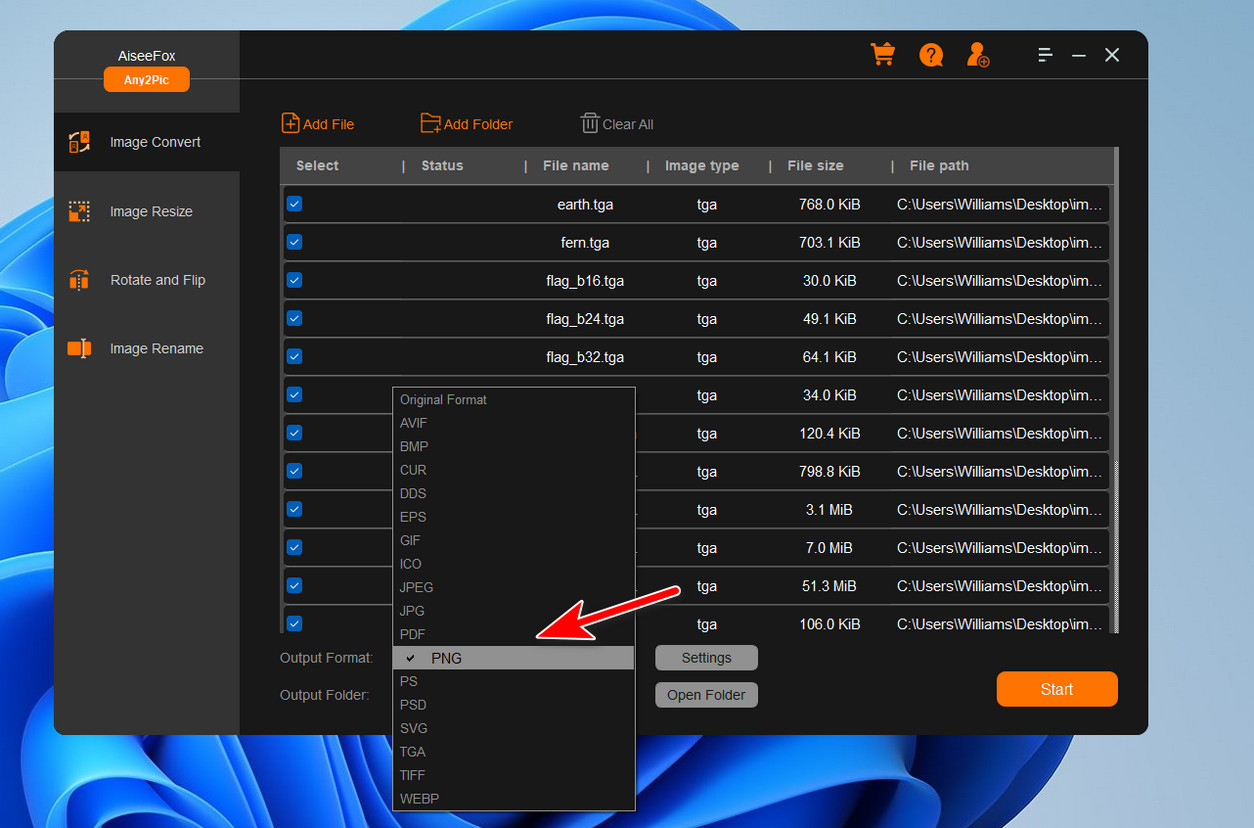Screen dimensions: 1254x828
Task: Toggle checkbox of the 798.8 KiB row
Action: point(294,470)
